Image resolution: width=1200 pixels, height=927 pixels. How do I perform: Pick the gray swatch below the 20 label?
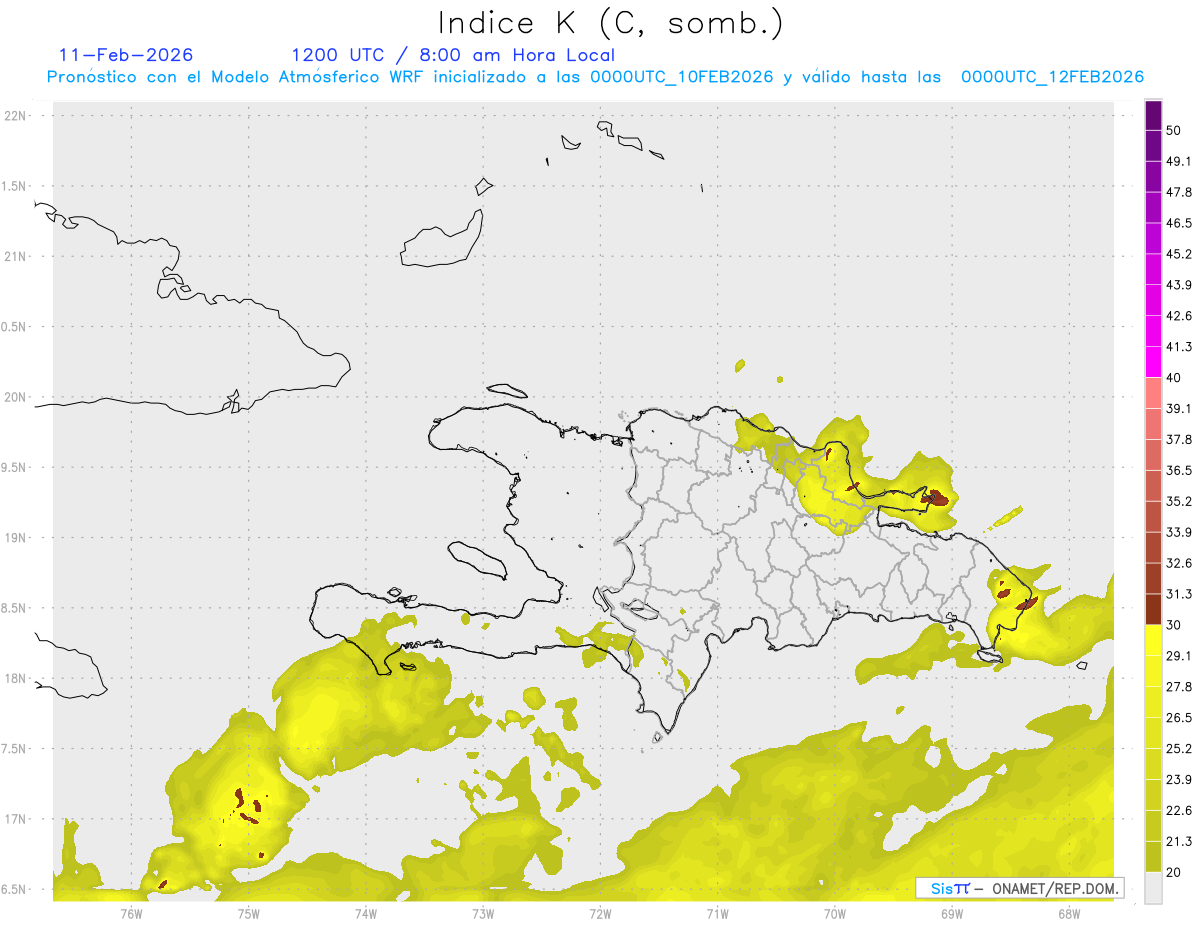[x=1153, y=886]
